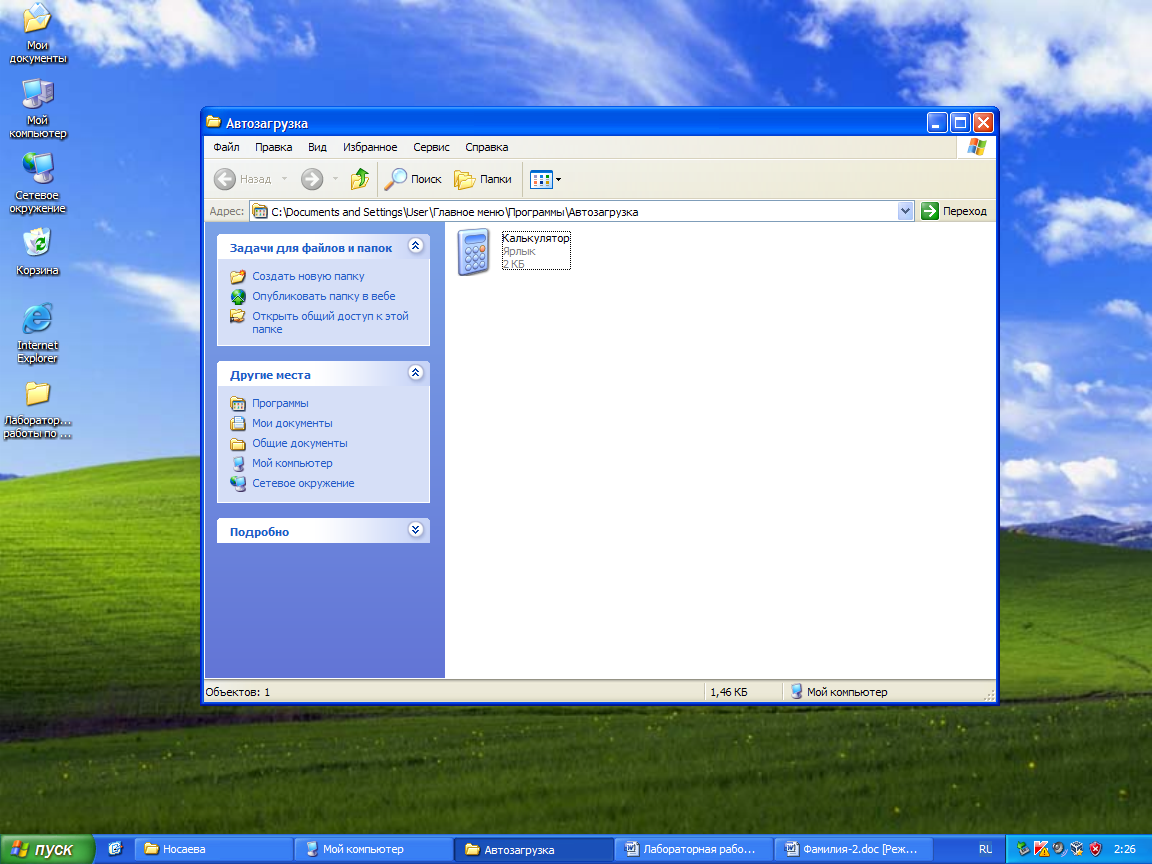Switch to Мой компьютер taskbar window
The height and width of the screenshot is (864, 1152).
(373, 849)
